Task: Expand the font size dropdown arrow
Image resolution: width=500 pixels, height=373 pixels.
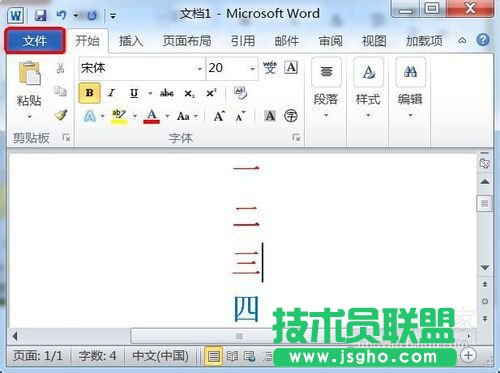Action: pyautogui.click(x=253, y=69)
